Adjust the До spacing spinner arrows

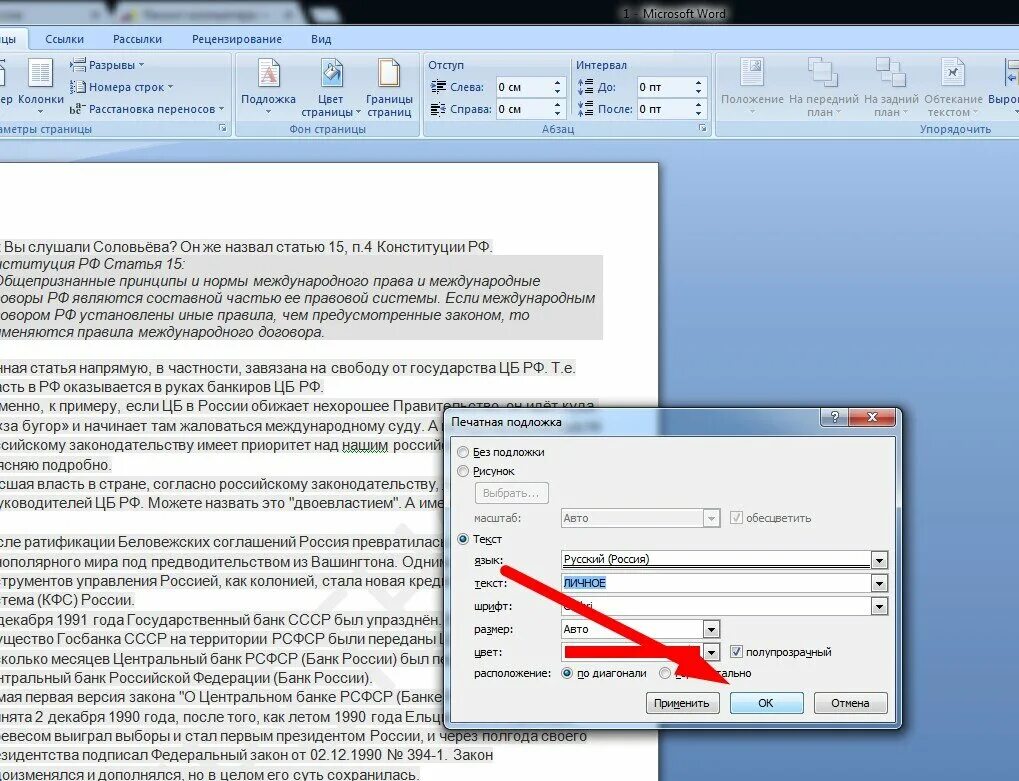[698, 87]
